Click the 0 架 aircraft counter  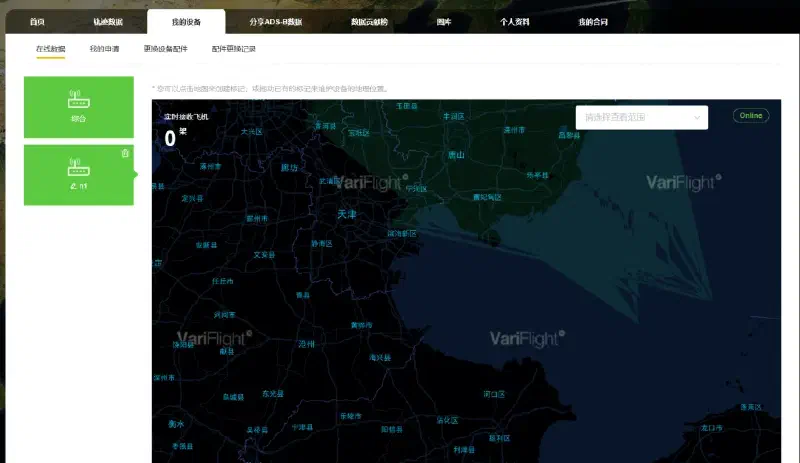[175, 138]
